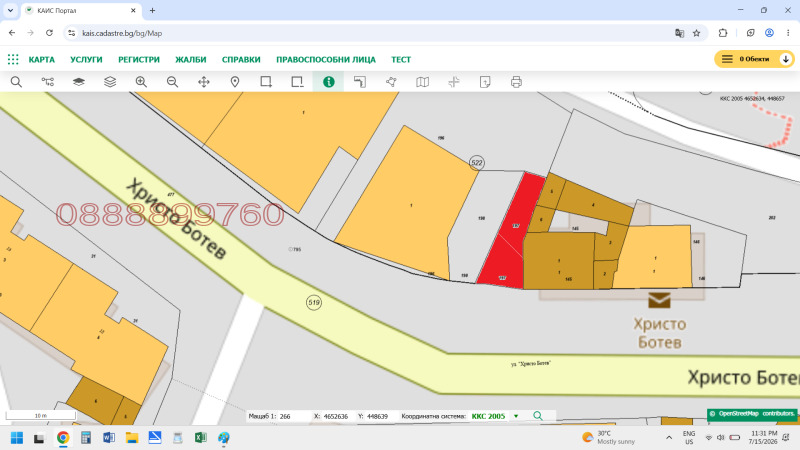This screenshot has width=800, height=450.
Task: Open the tab search dropdown chevron
Action: (x=10, y=10)
